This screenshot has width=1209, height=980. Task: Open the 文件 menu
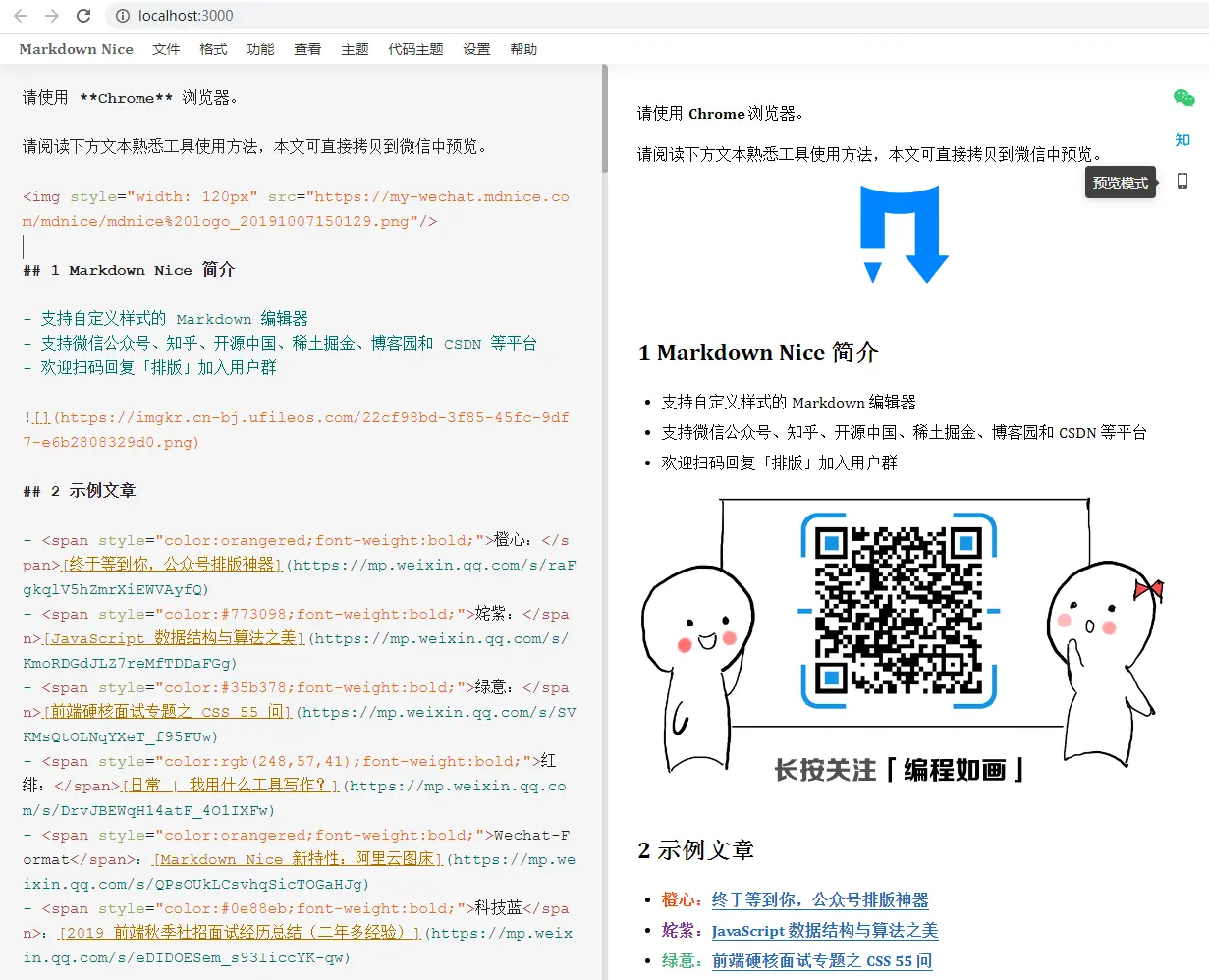(166, 49)
